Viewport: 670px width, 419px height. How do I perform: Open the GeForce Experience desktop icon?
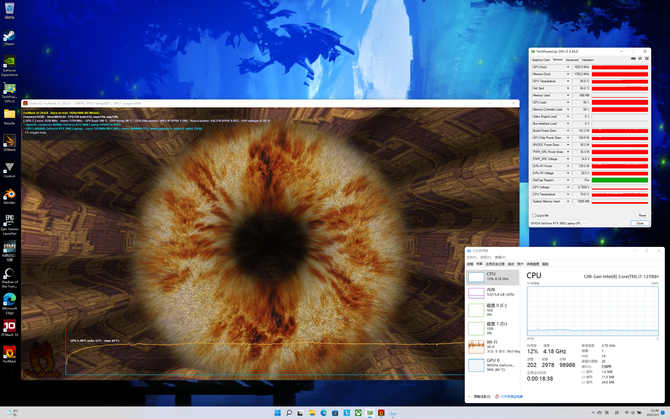coord(9,63)
